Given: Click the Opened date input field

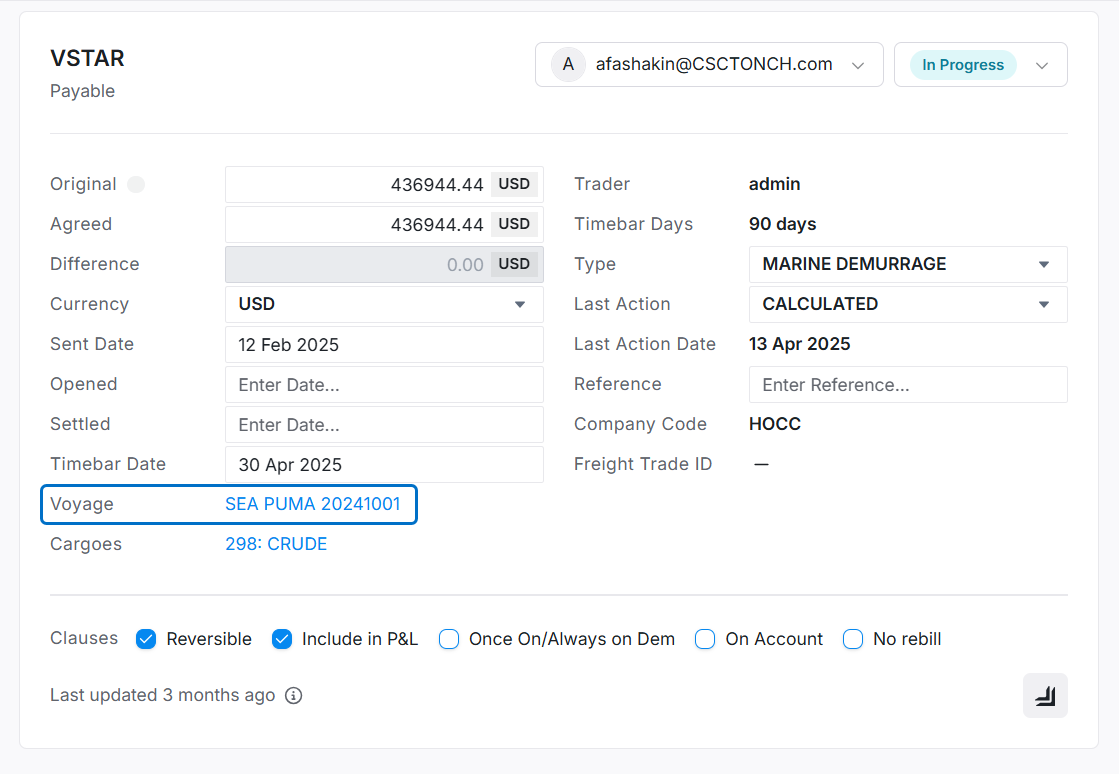Looking at the screenshot, I should point(384,385).
